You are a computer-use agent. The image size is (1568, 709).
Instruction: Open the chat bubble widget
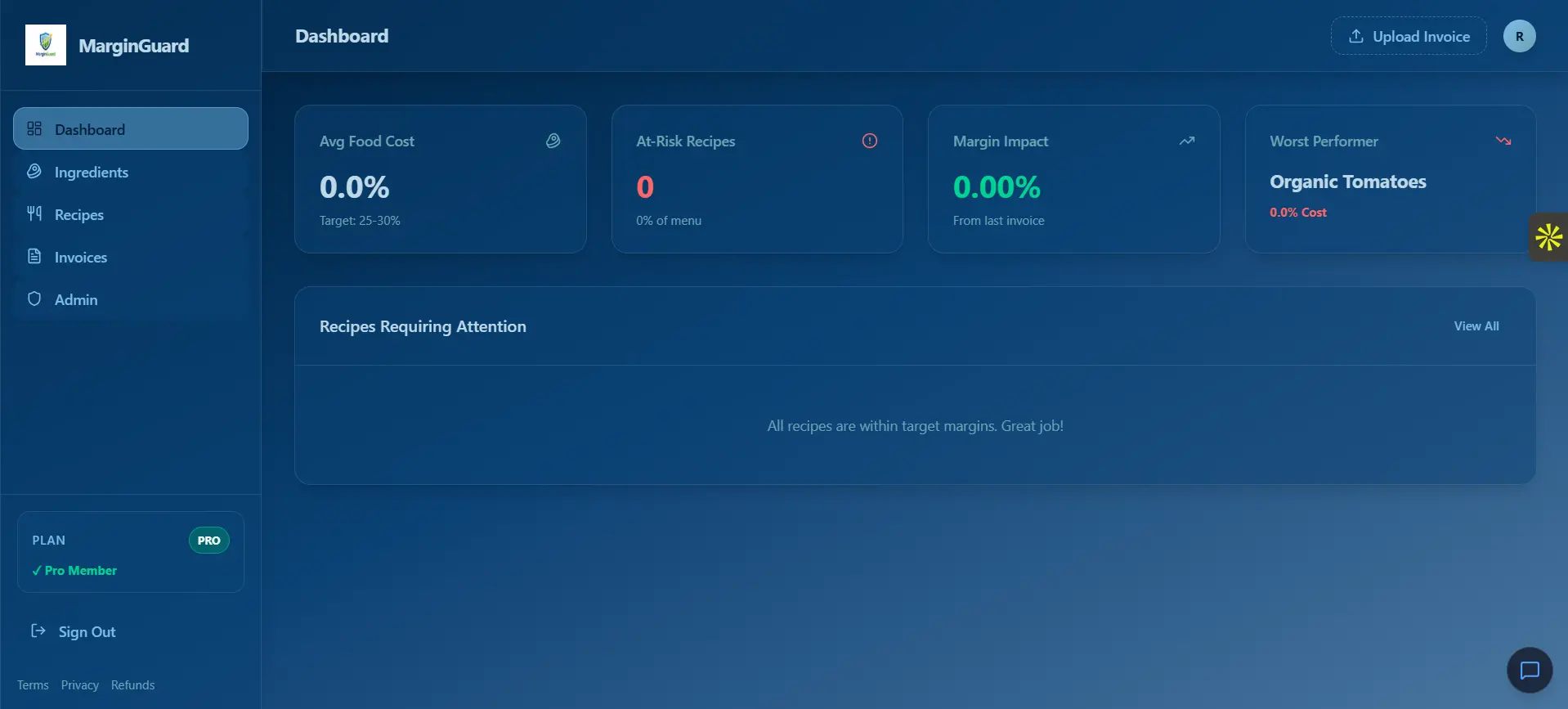point(1530,670)
